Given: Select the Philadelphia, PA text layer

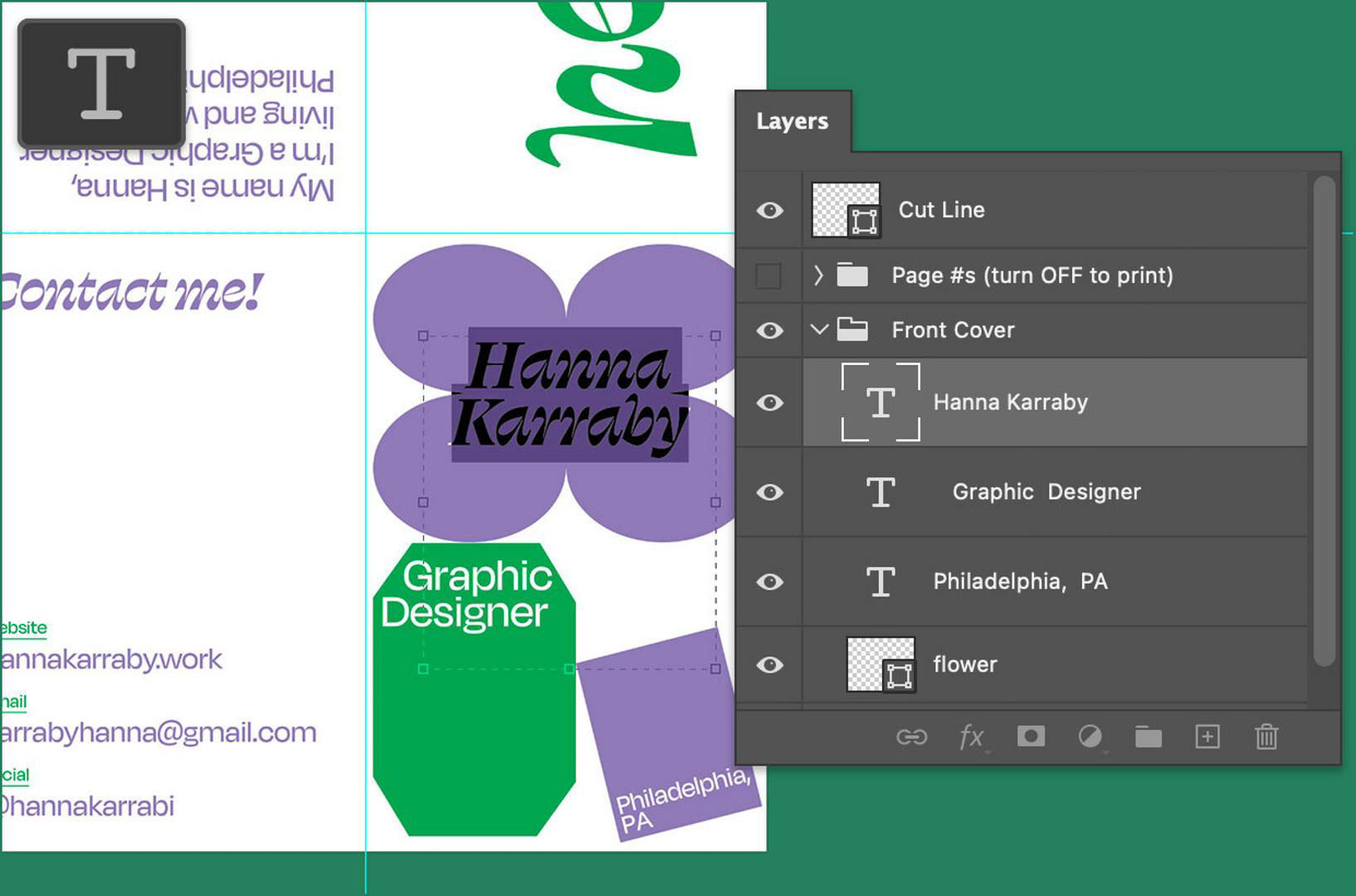Looking at the screenshot, I should (1022, 581).
